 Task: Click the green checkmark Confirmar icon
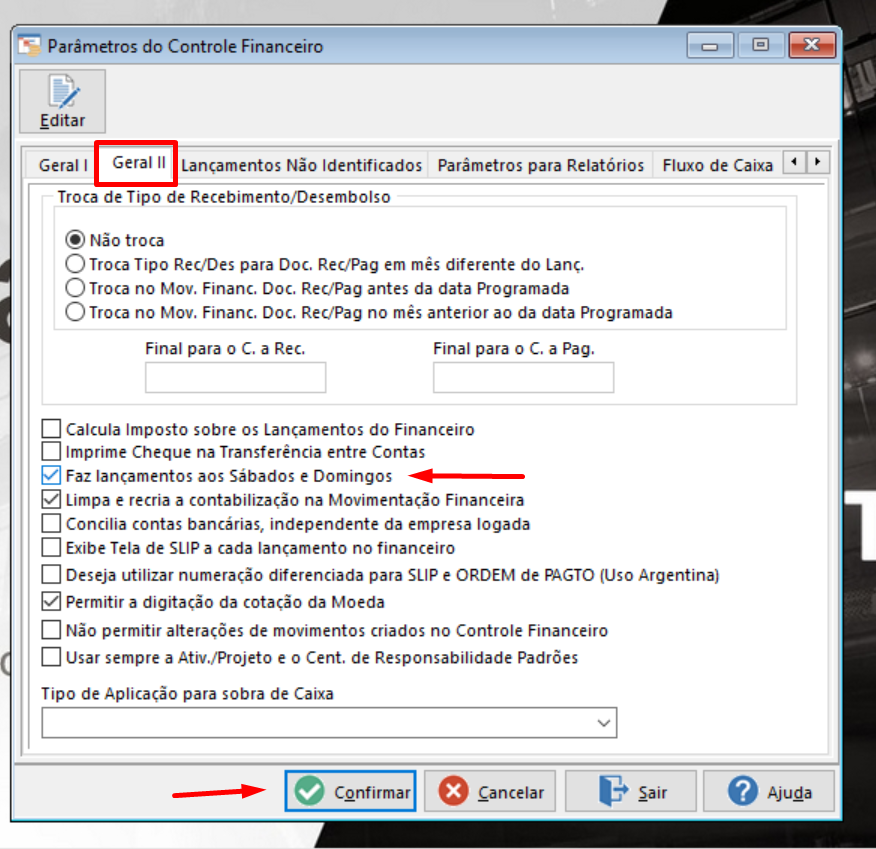click(x=309, y=791)
